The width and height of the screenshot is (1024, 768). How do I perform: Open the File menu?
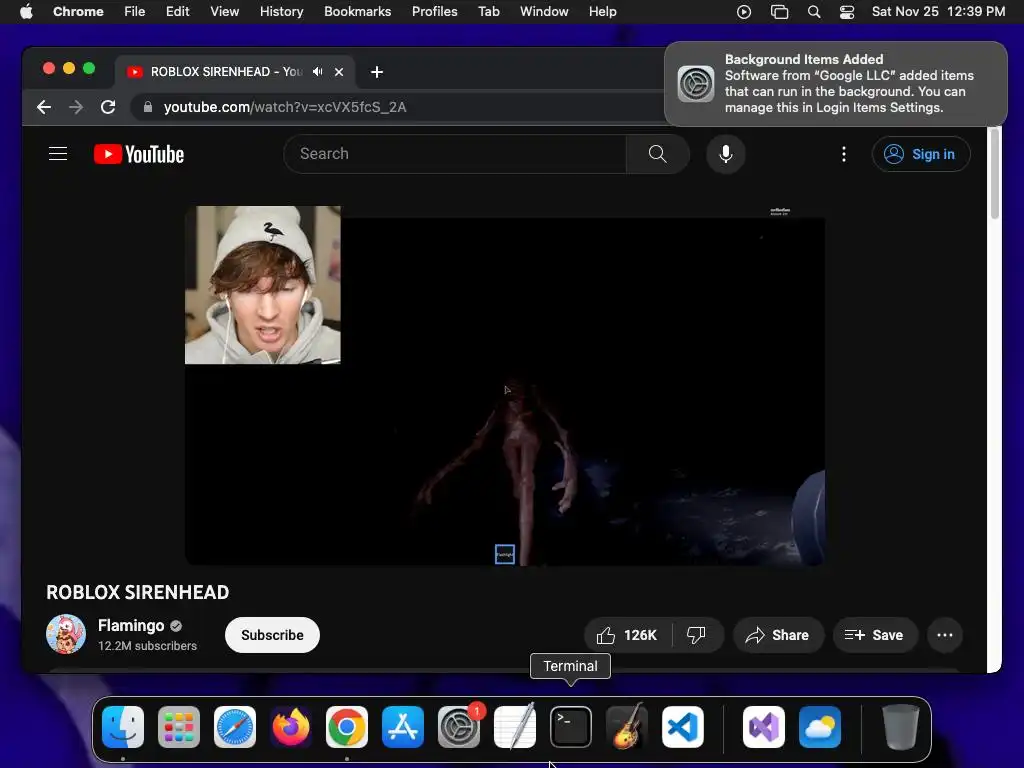click(x=135, y=12)
